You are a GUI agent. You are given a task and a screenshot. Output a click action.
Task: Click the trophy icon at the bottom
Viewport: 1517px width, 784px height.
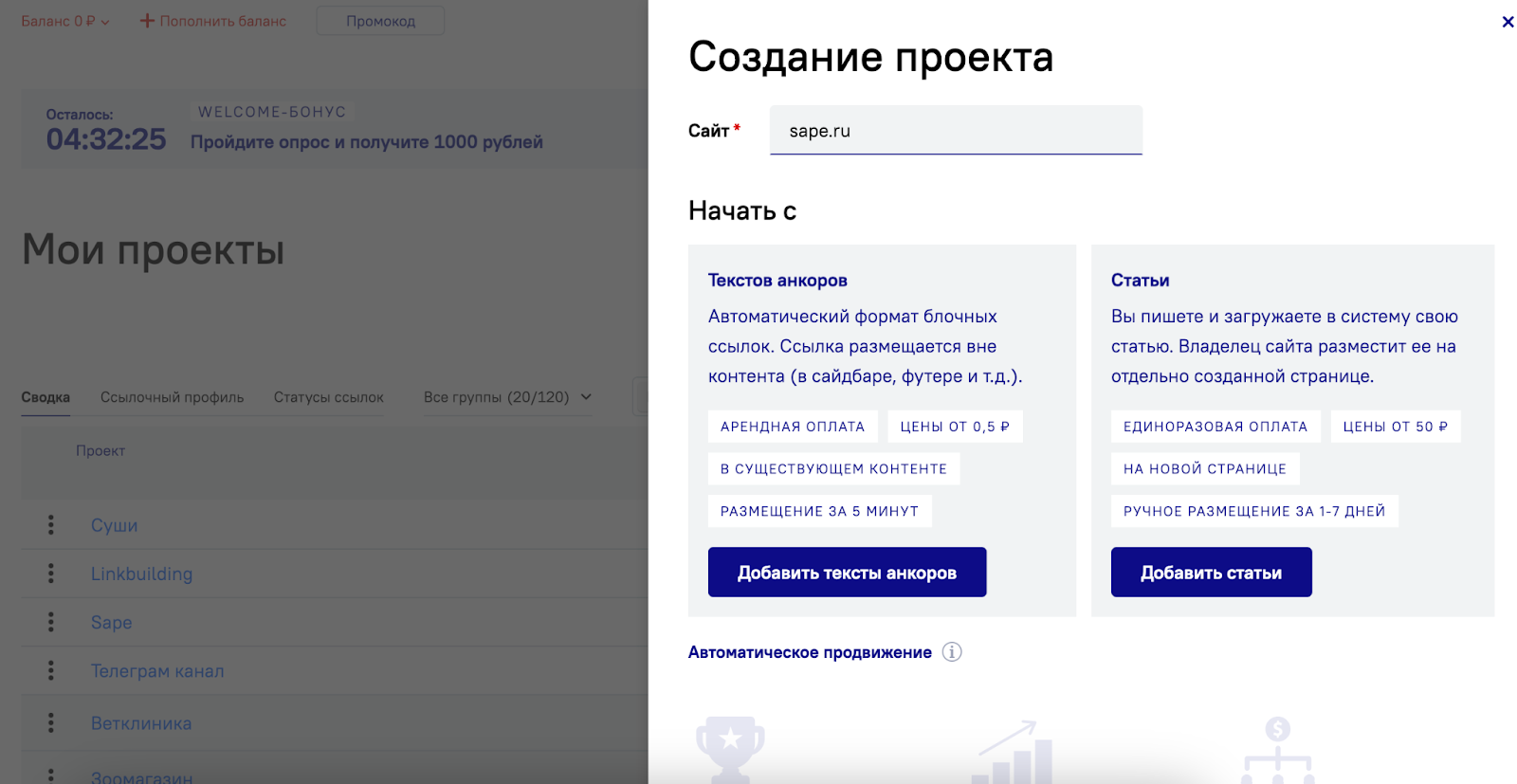click(x=730, y=749)
